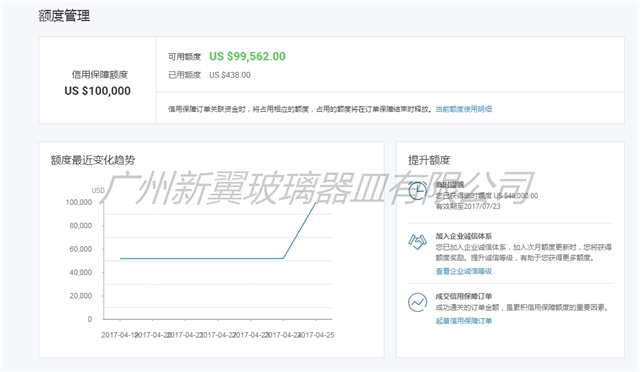
Task: Open the 查看企业诚信等级 link
Action: [463, 271]
